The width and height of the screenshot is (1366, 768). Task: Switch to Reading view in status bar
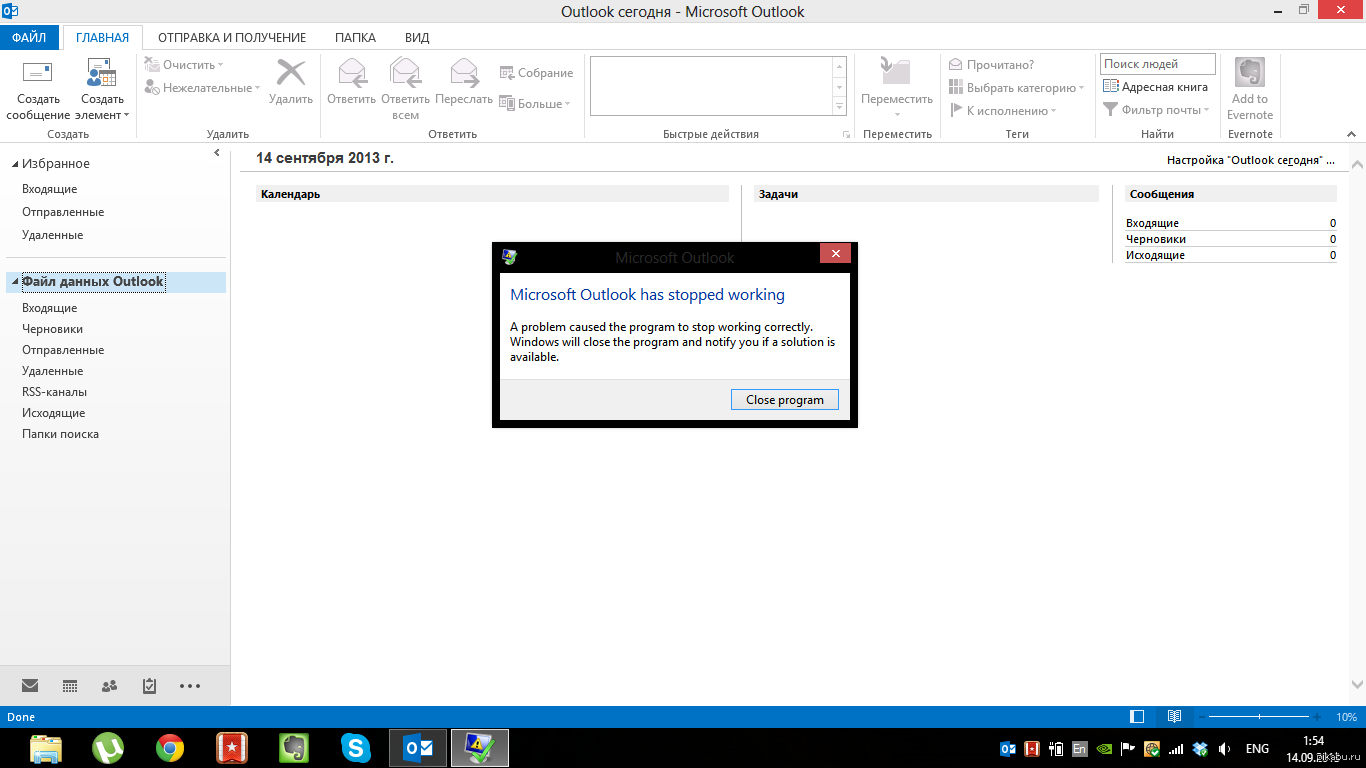1175,717
